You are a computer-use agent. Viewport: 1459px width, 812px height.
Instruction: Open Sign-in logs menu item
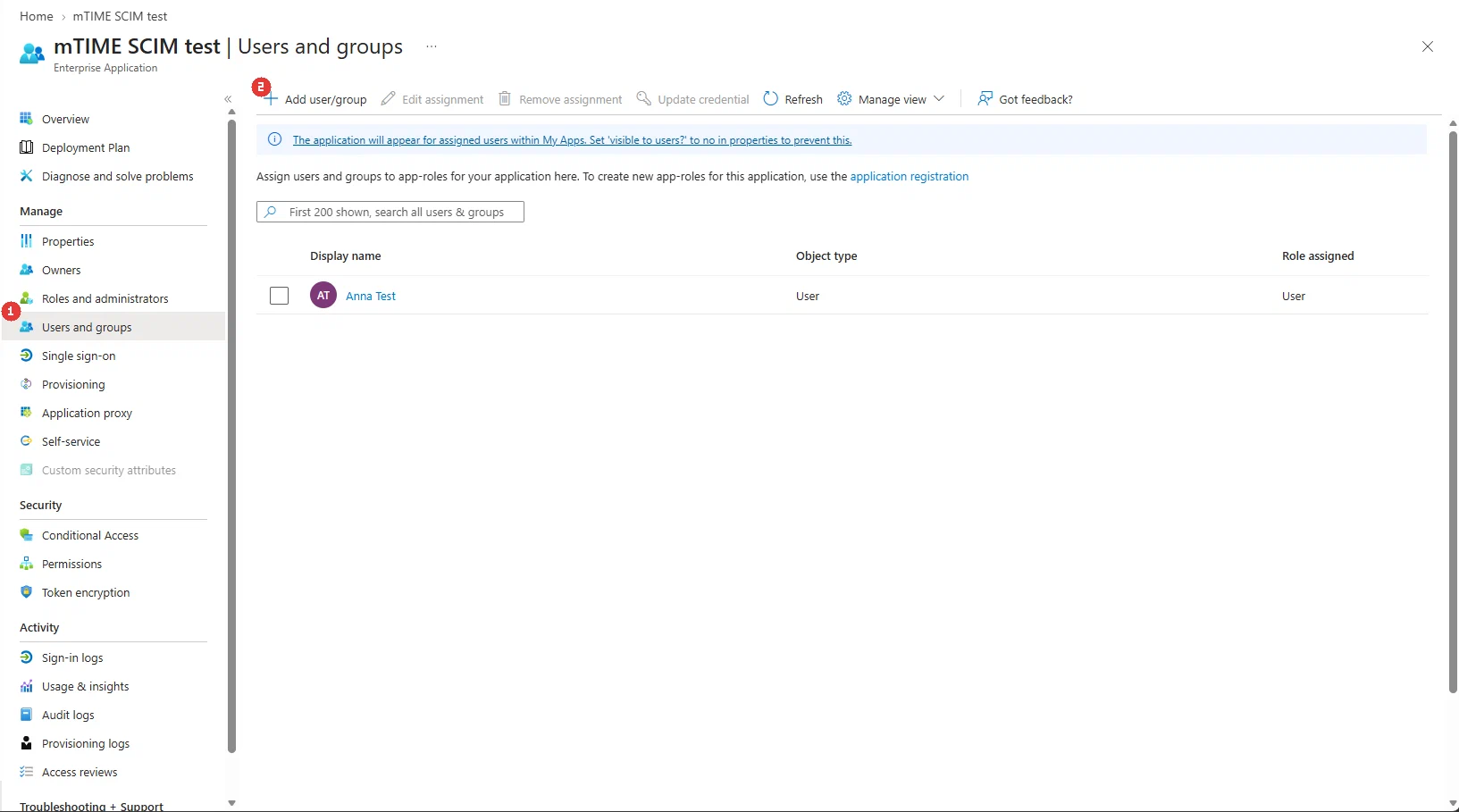[72, 657]
